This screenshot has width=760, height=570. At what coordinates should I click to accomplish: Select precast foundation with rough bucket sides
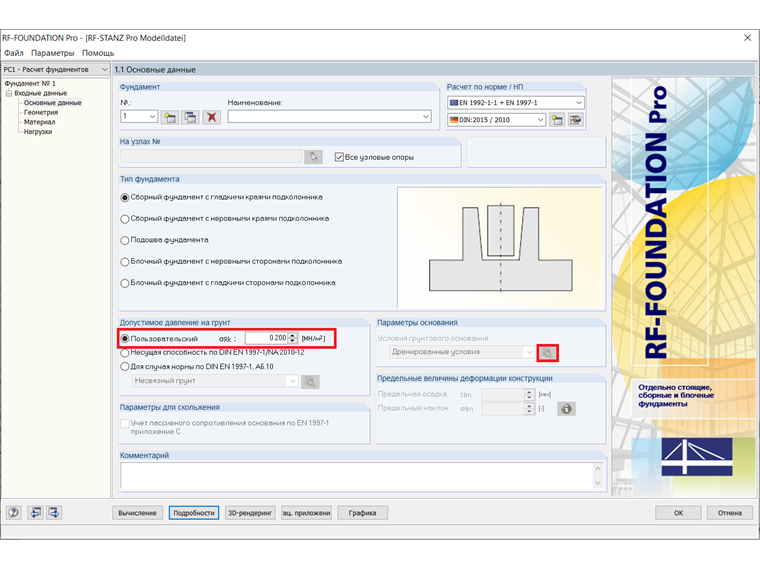click(125, 219)
